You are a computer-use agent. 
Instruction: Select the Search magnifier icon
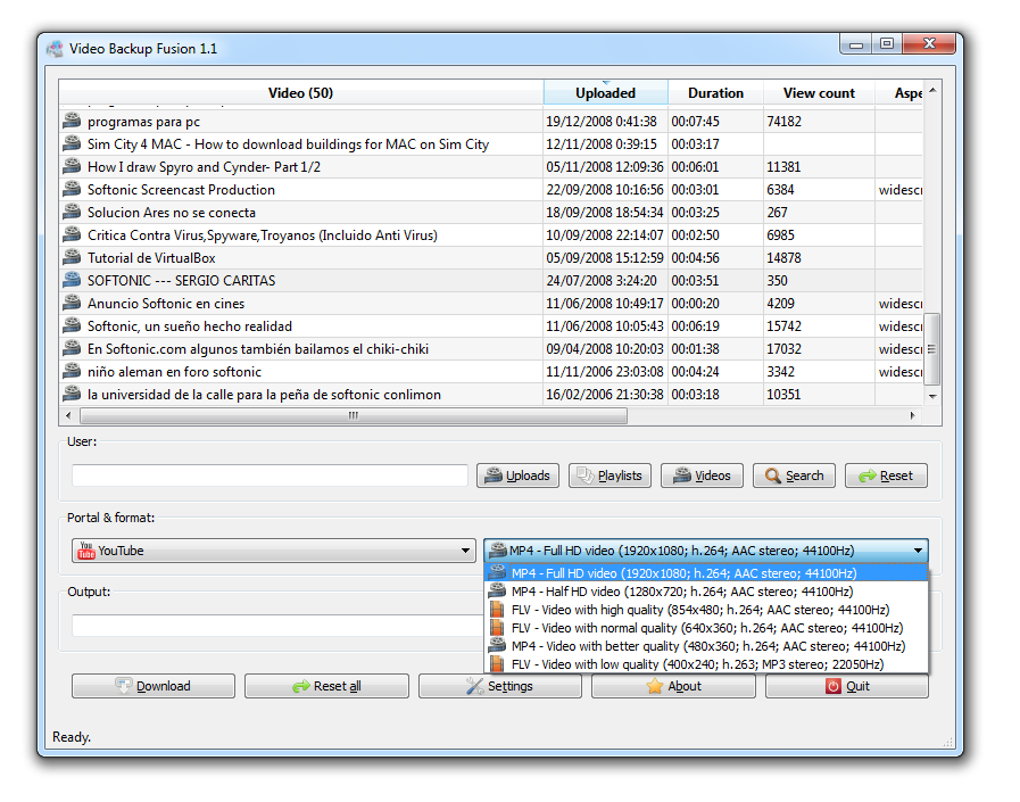point(773,475)
